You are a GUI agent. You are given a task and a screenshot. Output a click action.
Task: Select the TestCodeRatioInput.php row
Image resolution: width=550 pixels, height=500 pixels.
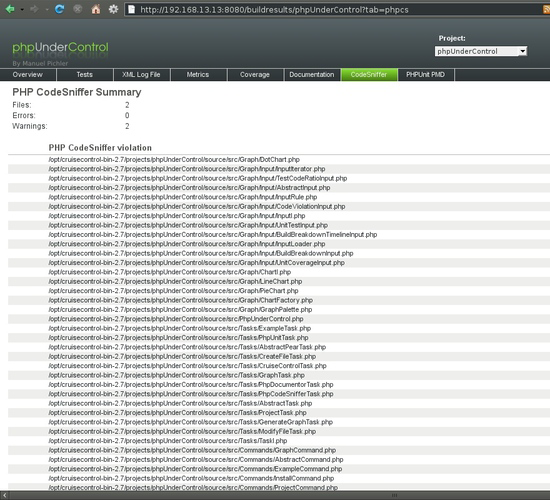[279, 178]
